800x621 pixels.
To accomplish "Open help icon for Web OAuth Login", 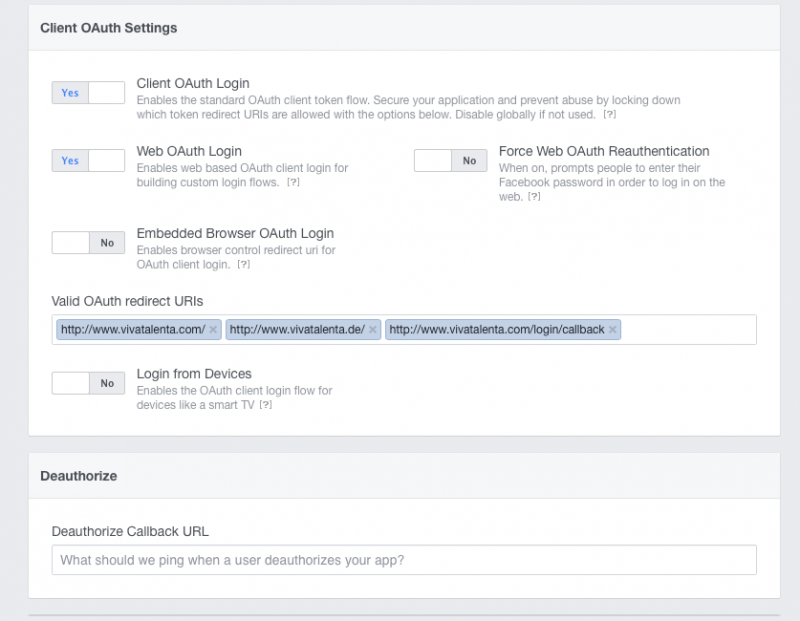I will tap(293, 182).
